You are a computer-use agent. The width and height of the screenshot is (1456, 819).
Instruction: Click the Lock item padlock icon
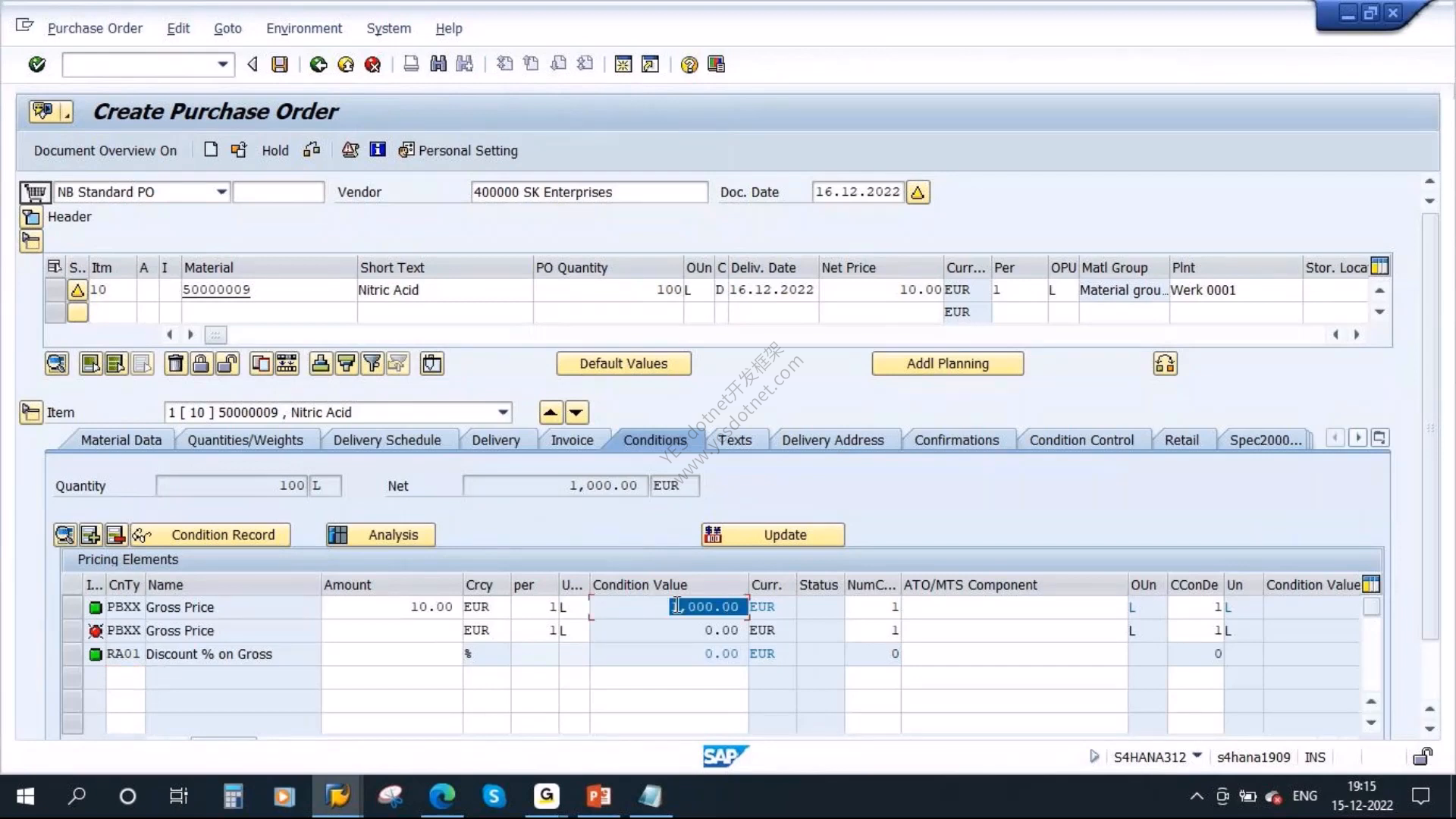coord(201,364)
